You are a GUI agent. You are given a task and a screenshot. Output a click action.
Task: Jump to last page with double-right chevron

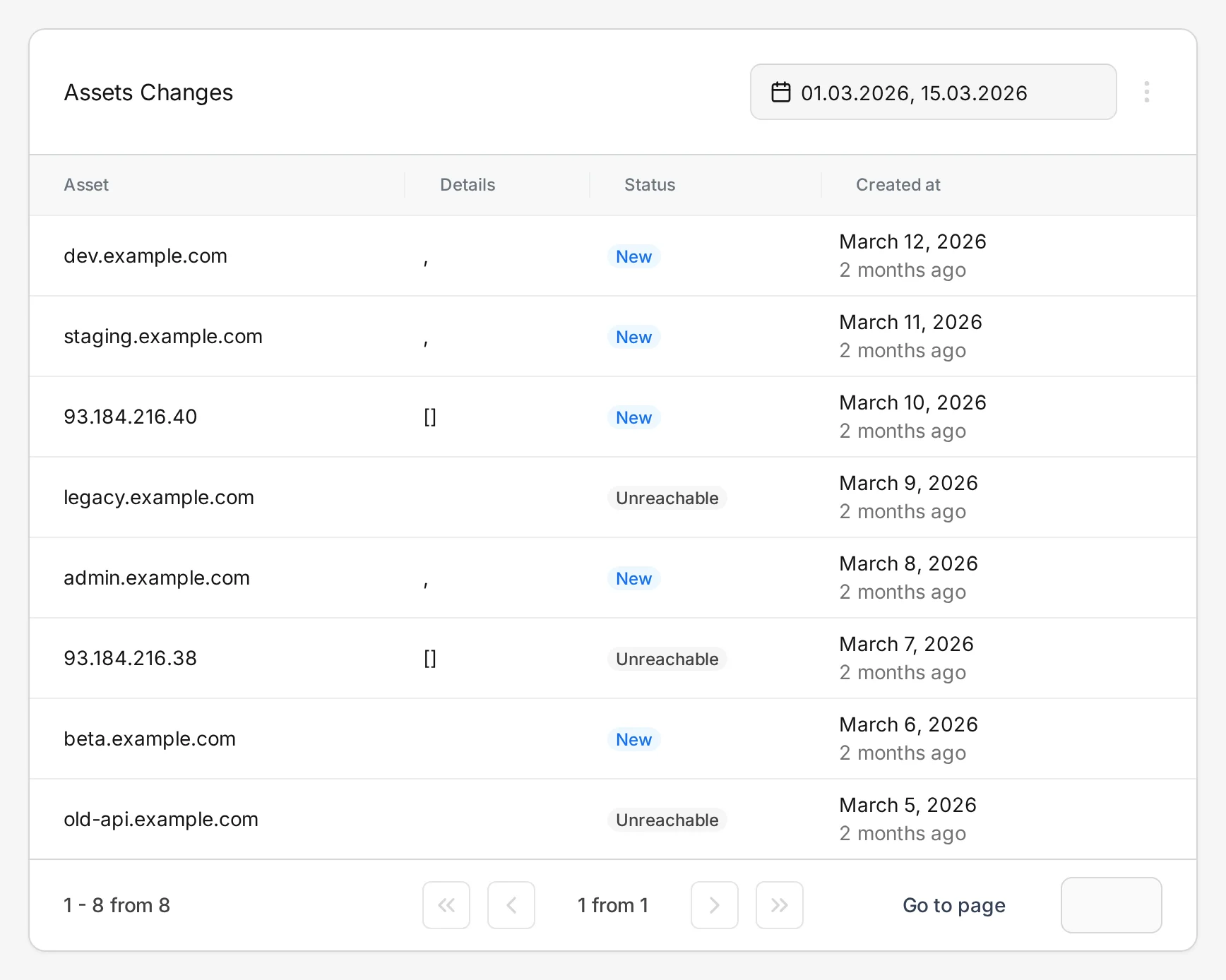click(779, 905)
